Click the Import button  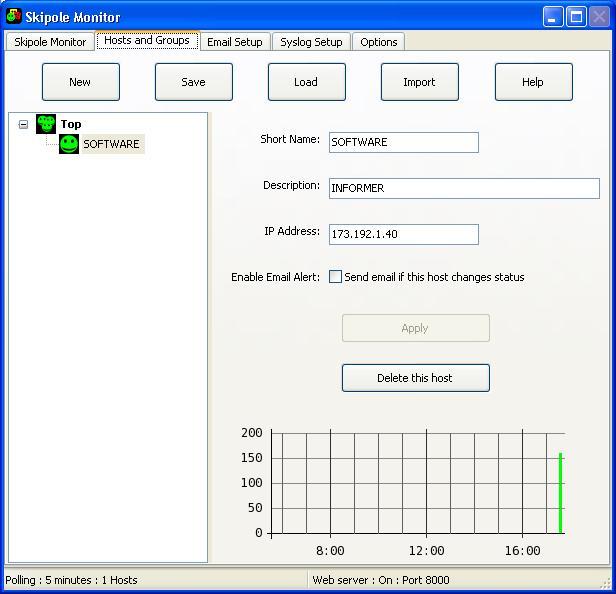(420, 82)
